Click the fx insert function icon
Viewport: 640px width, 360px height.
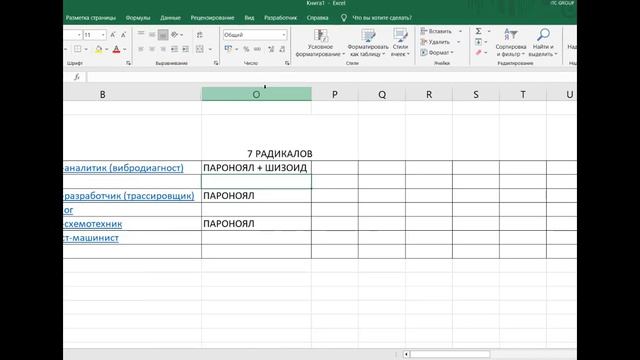click(x=77, y=77)
